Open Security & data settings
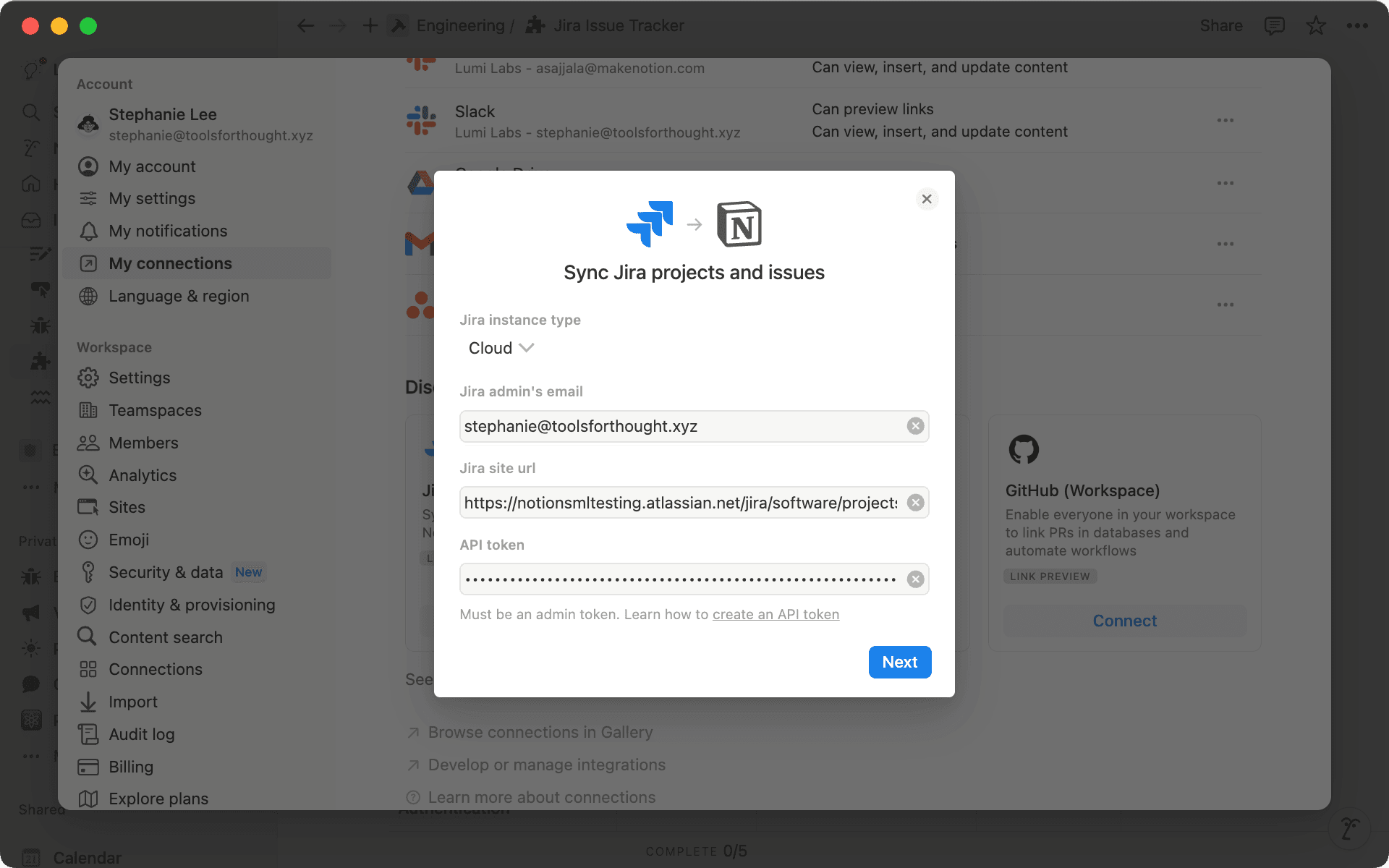This screenshot has height=868, width=1389. pos(166,571)
